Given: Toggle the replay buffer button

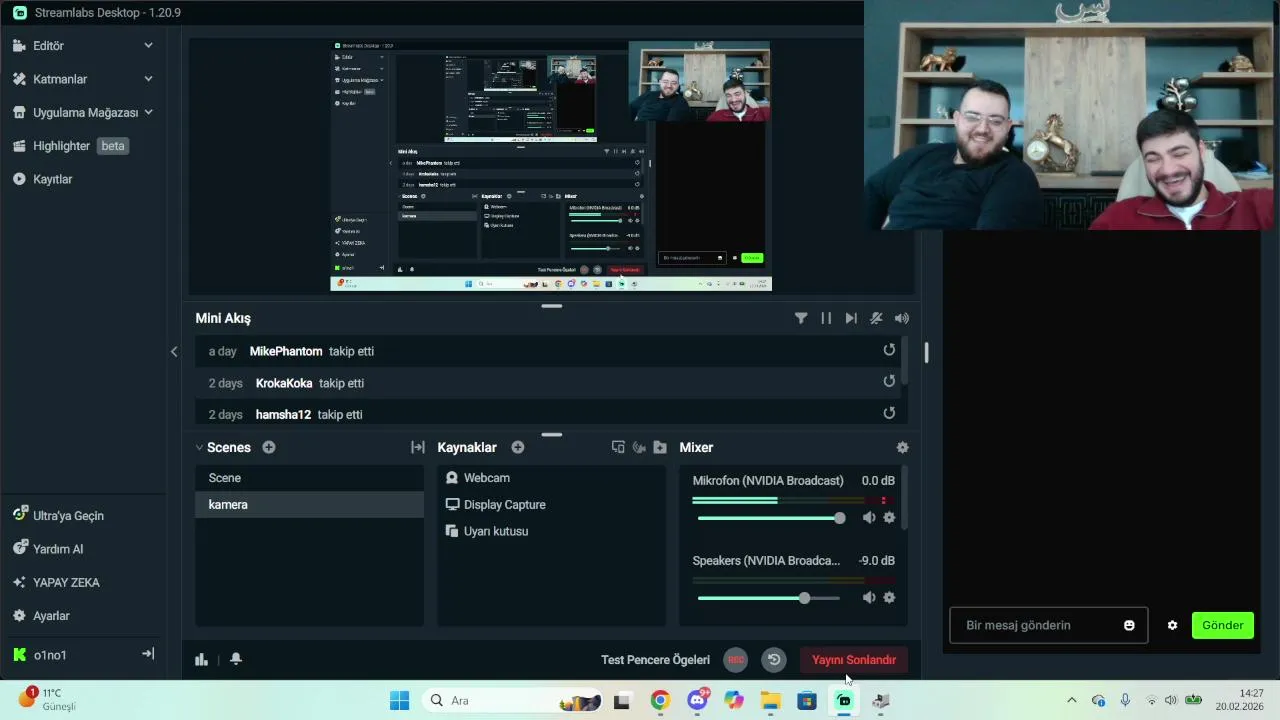Looking at the screenshot, I should 773,660.
